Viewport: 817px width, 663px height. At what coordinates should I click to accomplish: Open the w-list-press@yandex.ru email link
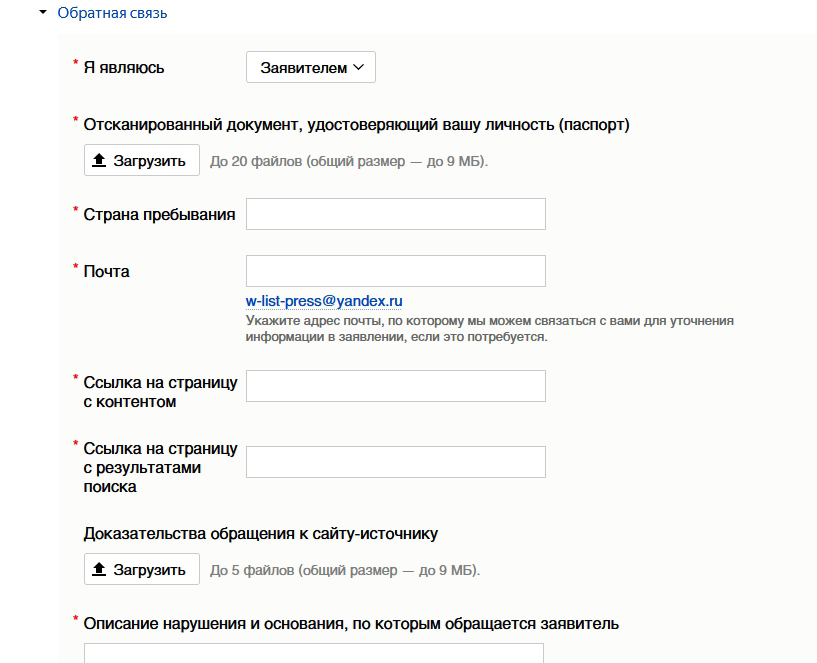click(x=324, y=301)
